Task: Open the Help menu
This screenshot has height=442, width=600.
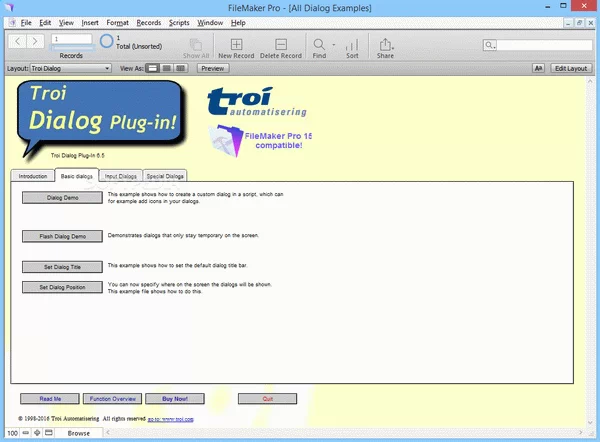Action: (x=238, y=23)
